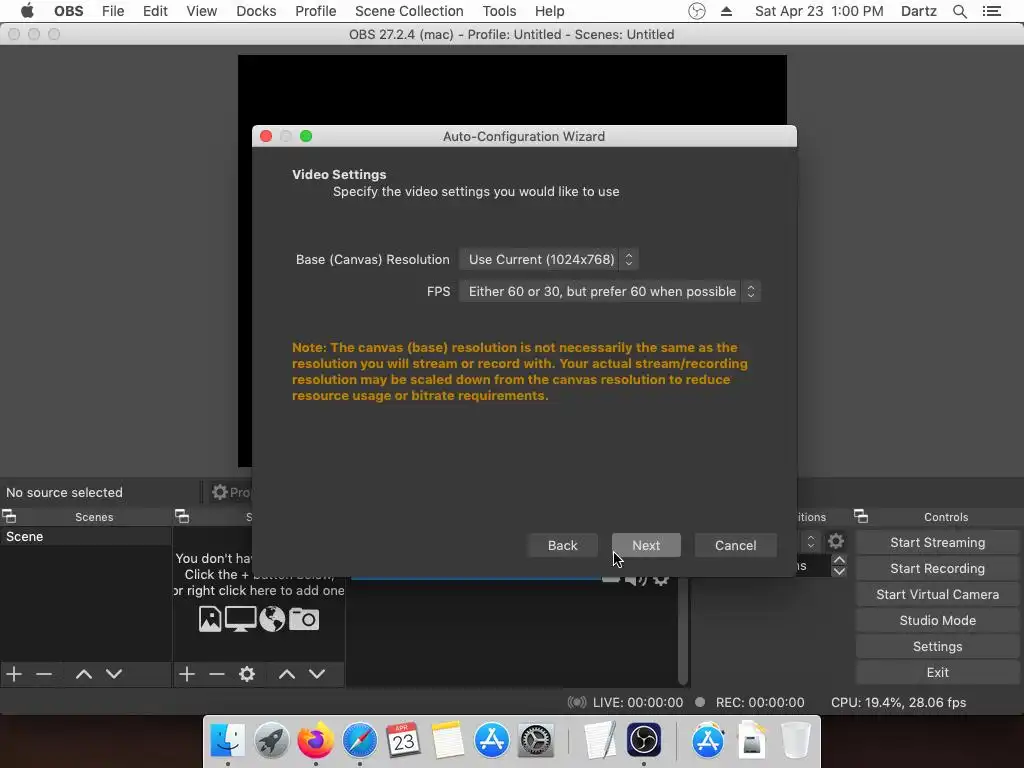
Task: Remove selected scene with minus icon
Action: point(44,674)
